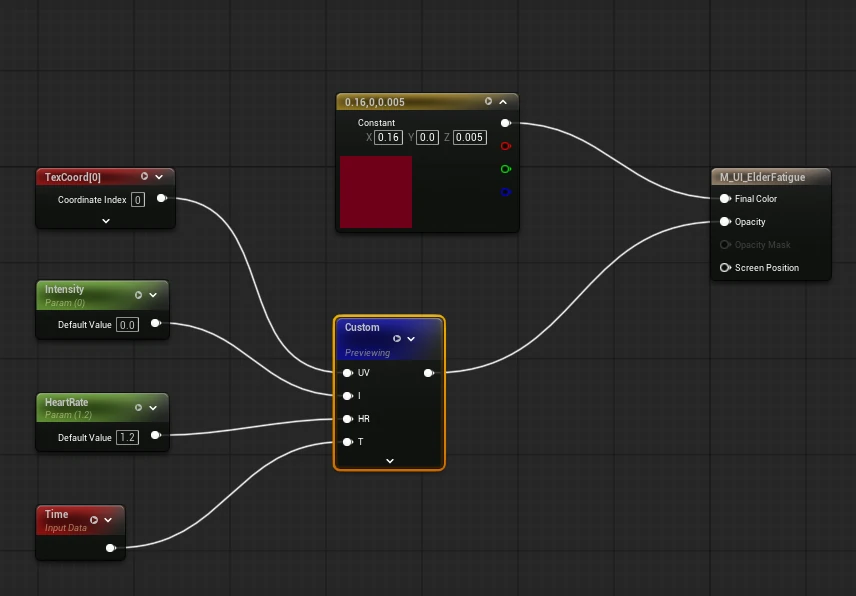Toggle the preview icon on Custom node
The height and width of the screenshot is (596, 856).
tap(397, 338)
